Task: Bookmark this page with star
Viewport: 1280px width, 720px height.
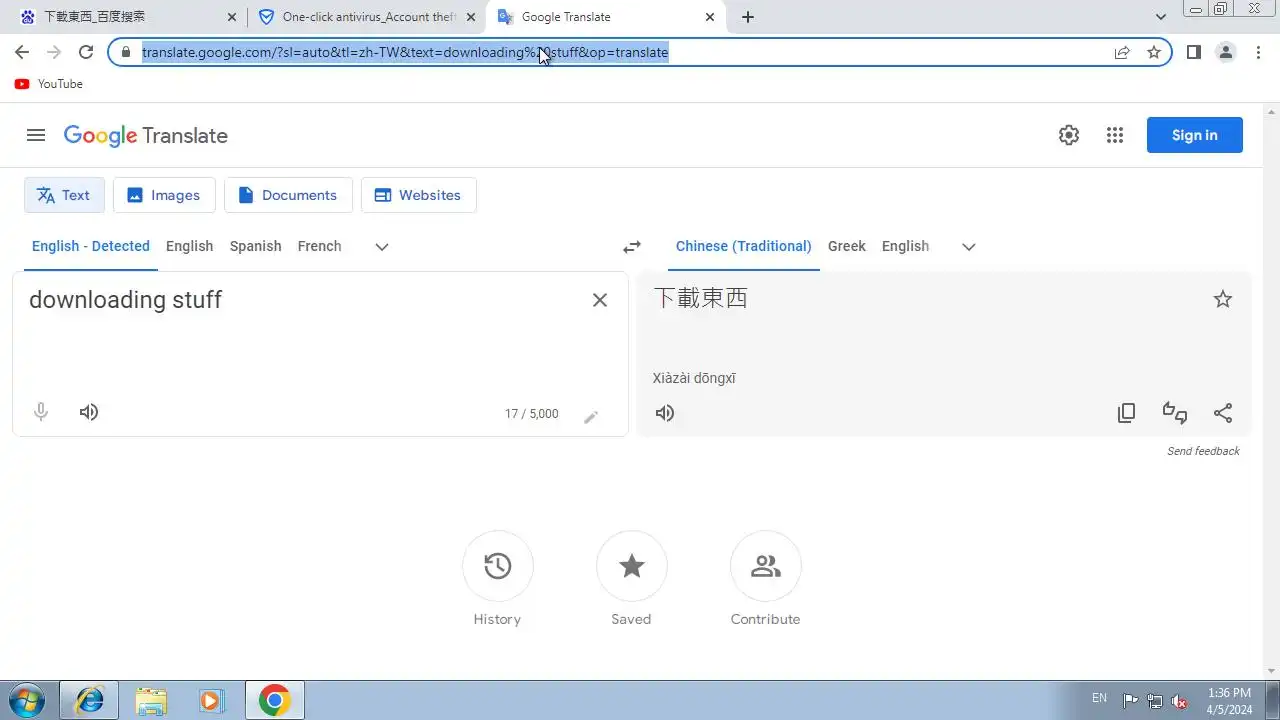Action: 1154,52
